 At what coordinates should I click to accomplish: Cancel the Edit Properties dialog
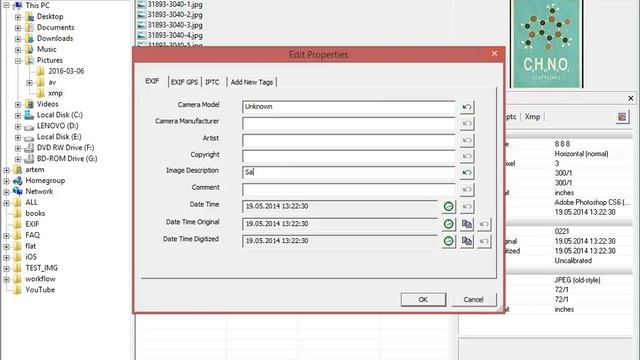[x=473, y=300]
